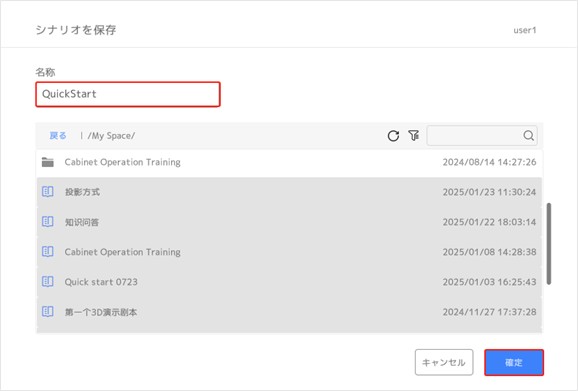Click the user1 label in header
The height and width of the screenshot is (391, 578).
525,30
